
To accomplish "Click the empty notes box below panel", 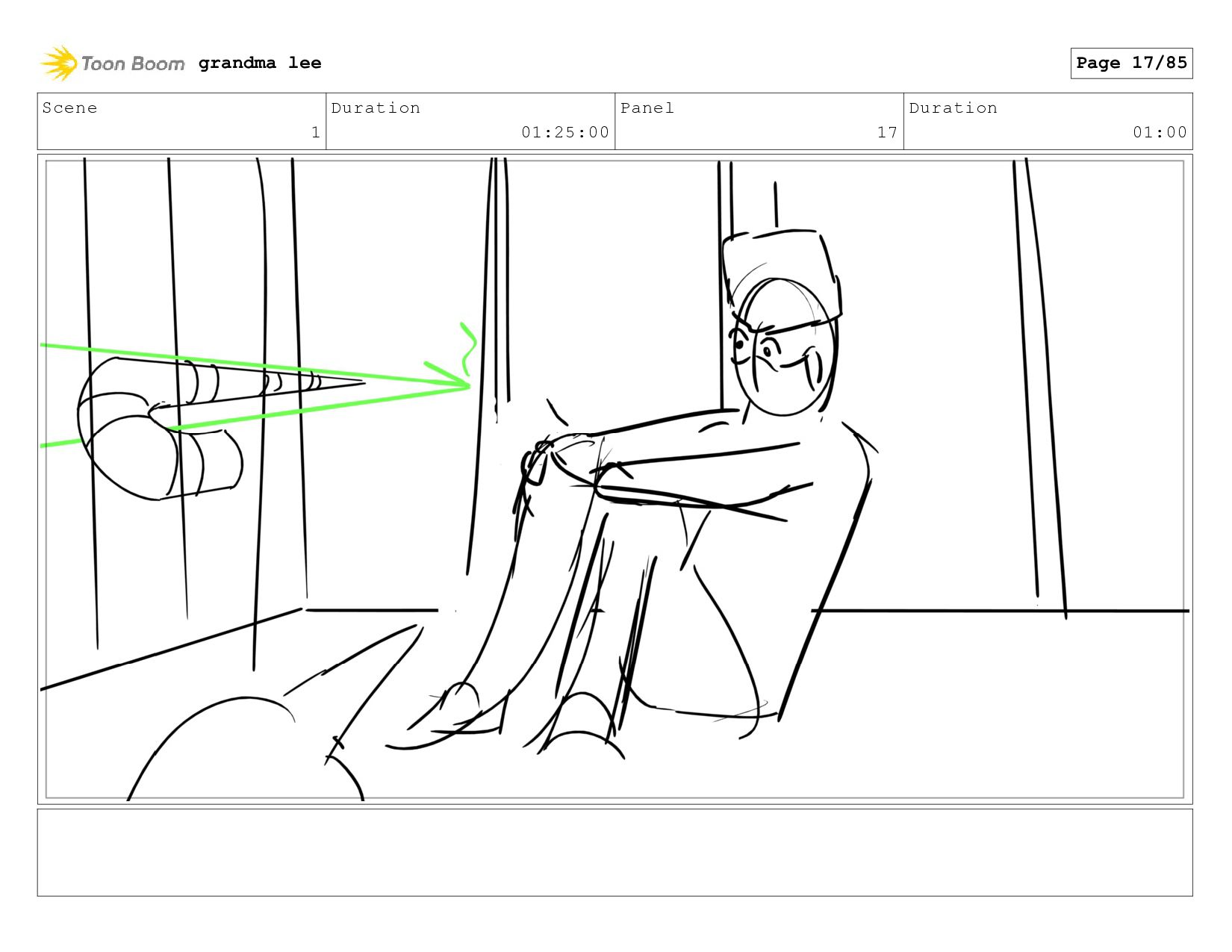I will pyautogui.click(x=615, y=852).
